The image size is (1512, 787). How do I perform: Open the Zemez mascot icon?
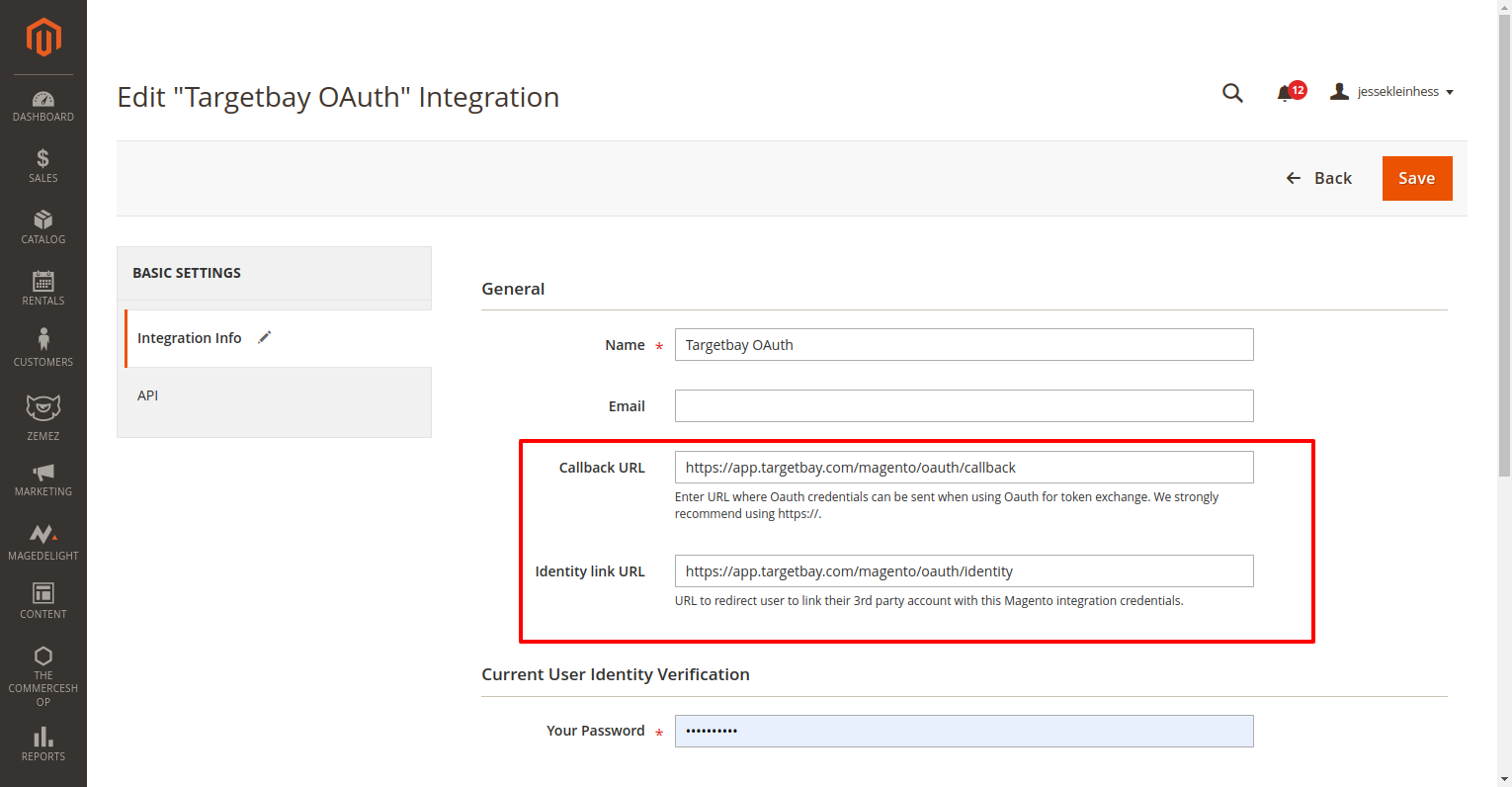[x=43, y=407]
